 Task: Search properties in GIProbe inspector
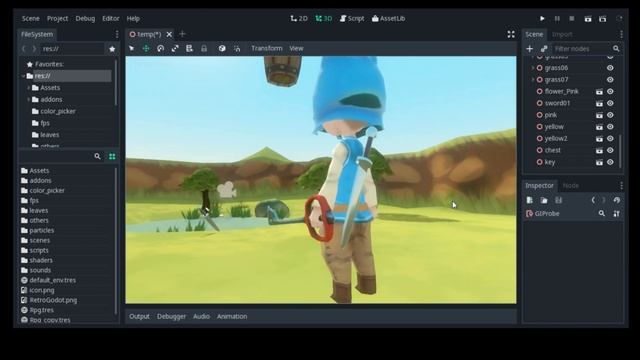coord(602,213)
